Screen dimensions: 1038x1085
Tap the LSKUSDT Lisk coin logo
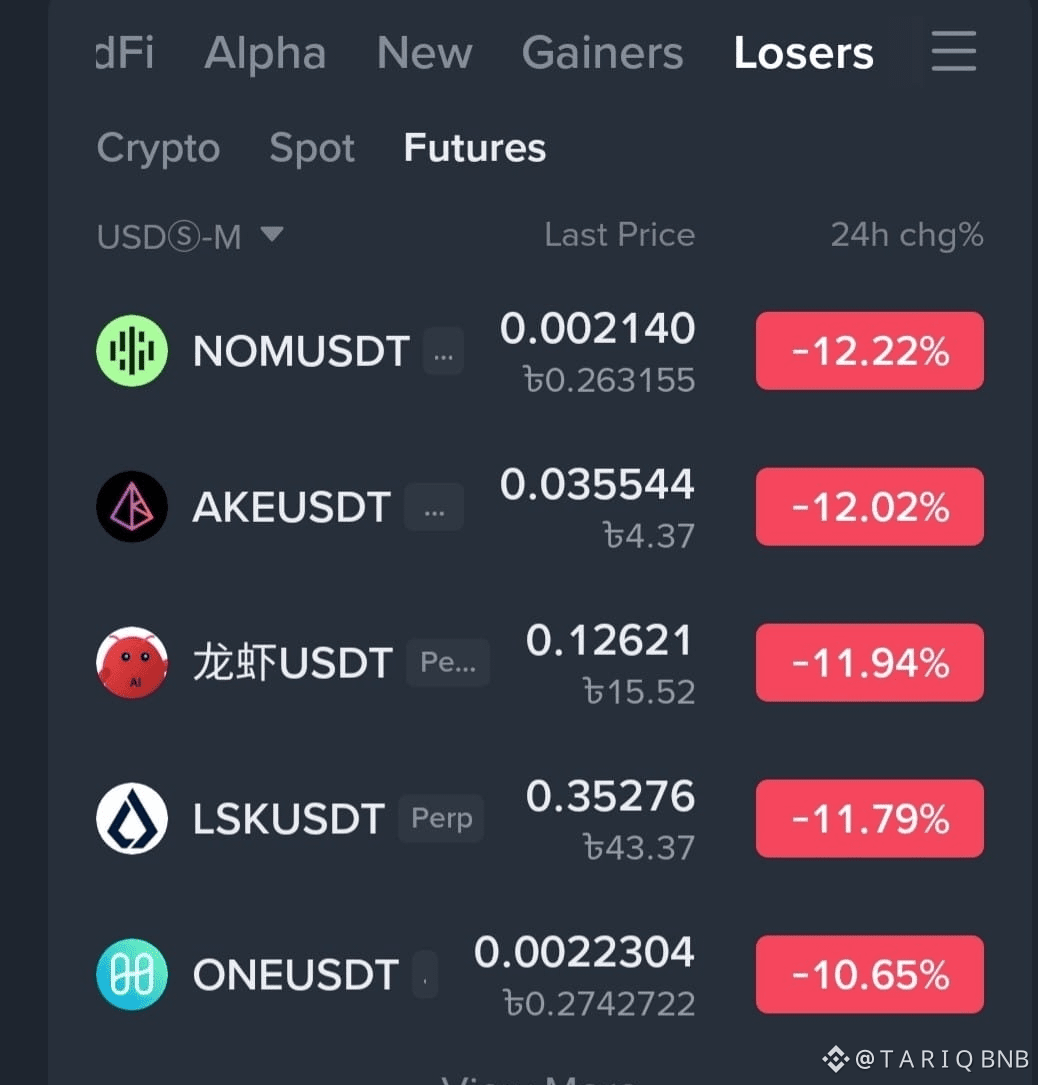131,819
